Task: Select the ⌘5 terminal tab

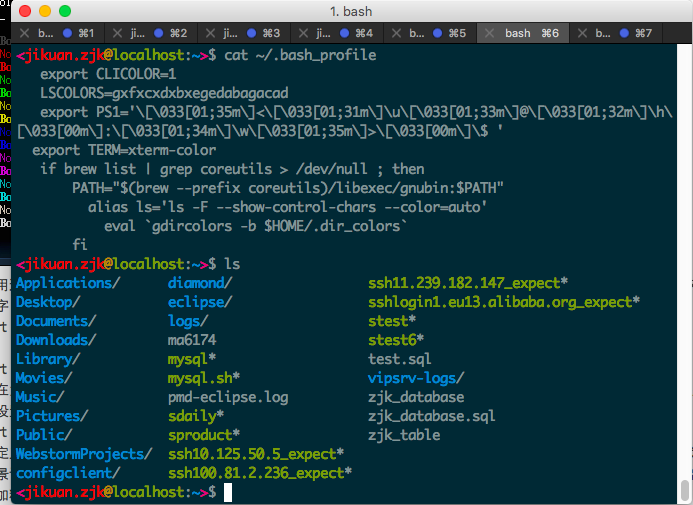Action: click(x=456, y=33)
